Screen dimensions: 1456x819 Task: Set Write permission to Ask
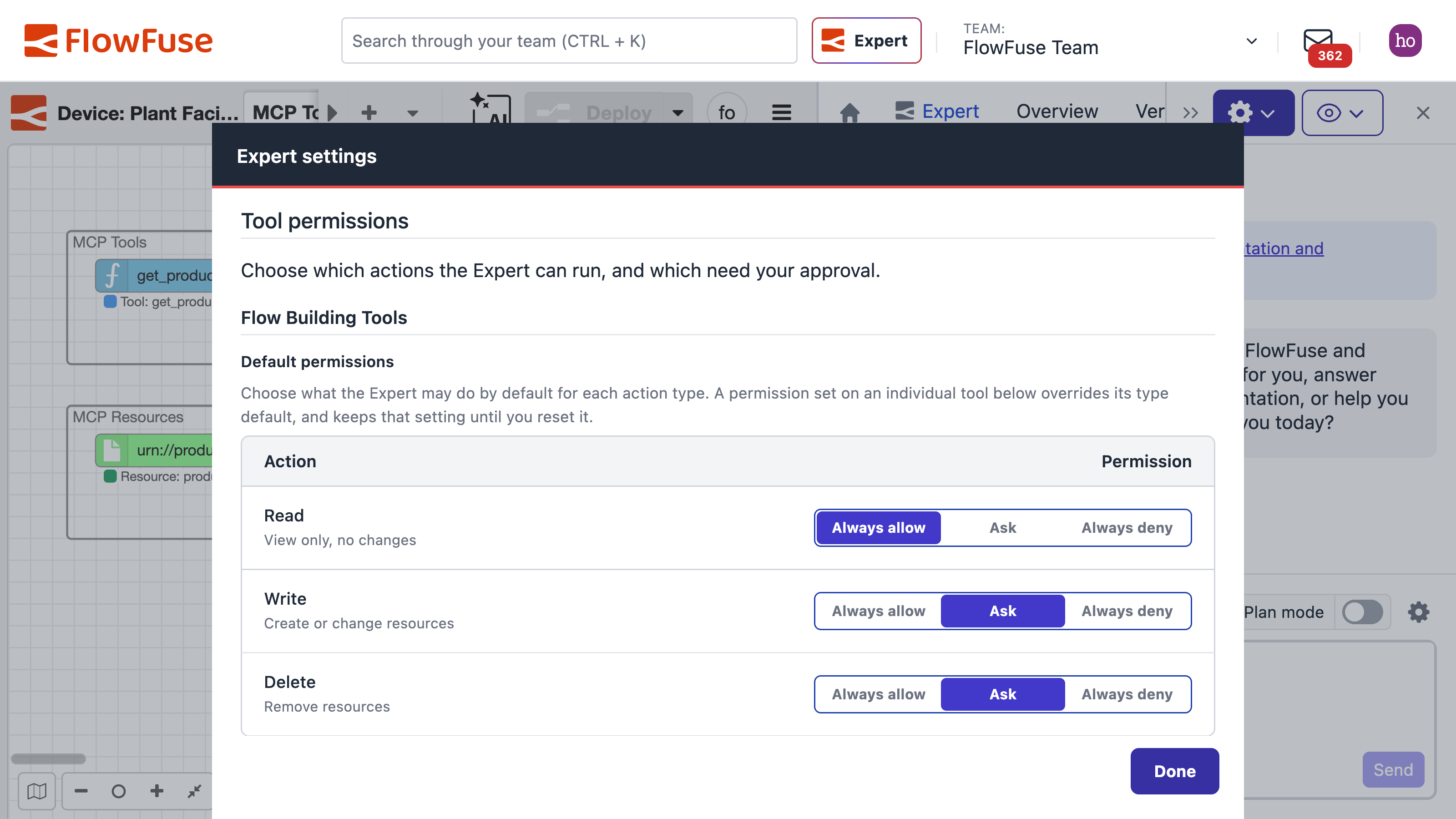pyautogui.click(x=1002, y=611)
